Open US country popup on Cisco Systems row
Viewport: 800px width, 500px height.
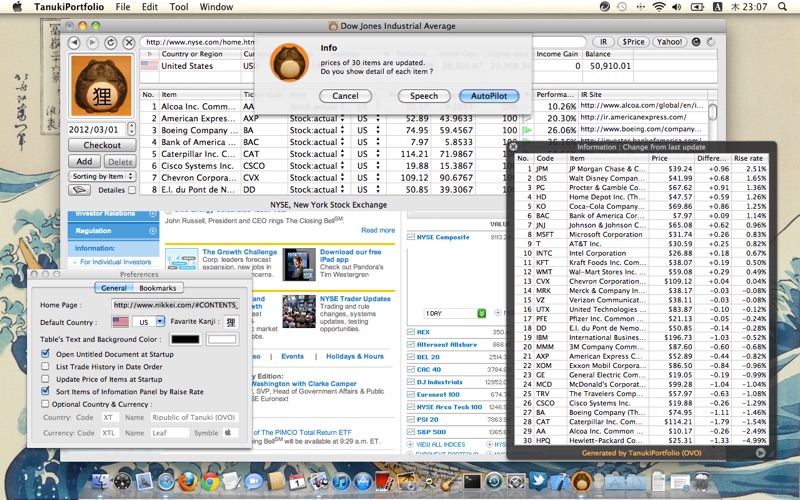click(369, 166)
